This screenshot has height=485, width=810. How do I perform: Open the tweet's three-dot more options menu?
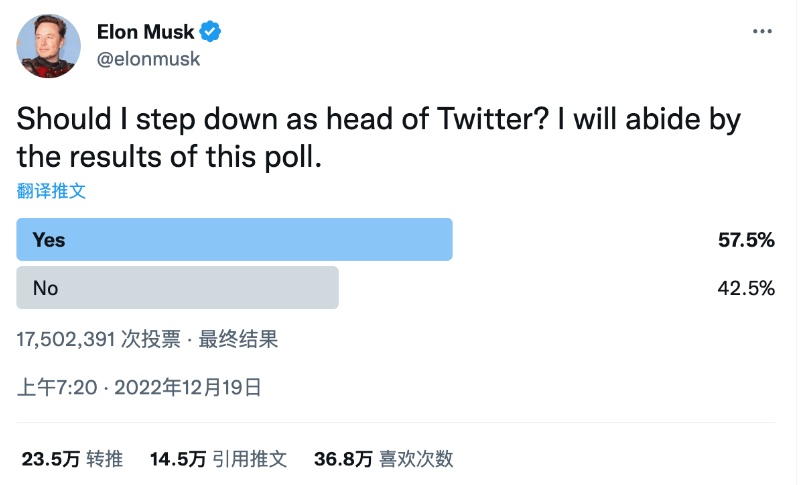(x=762, y=33)
